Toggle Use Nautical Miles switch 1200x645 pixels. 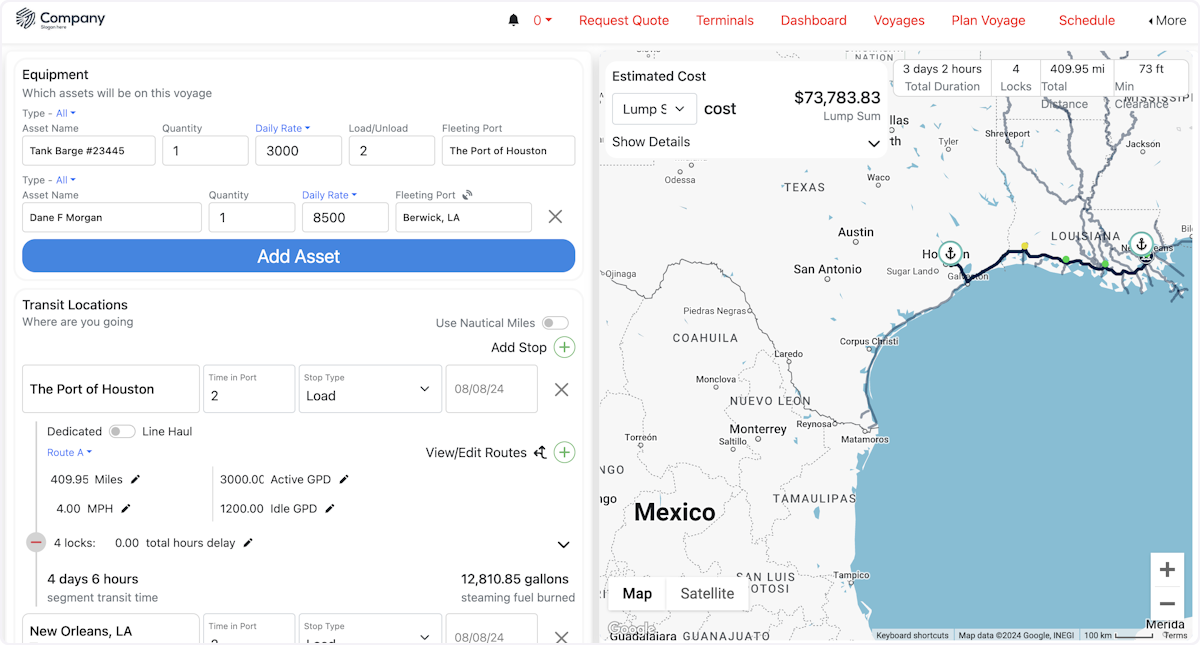point(555,323)
